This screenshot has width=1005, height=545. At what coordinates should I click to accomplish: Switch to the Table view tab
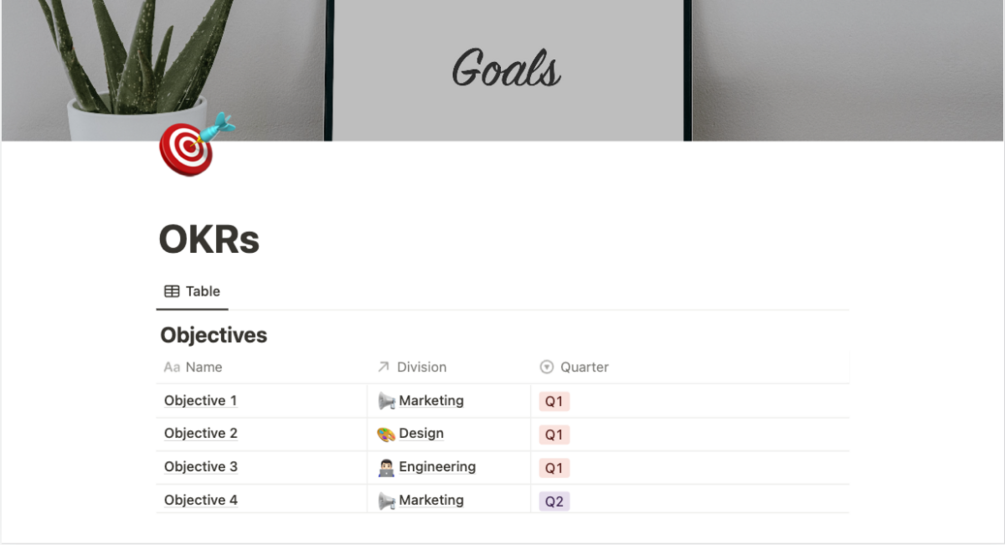click(x=192, y=291)
